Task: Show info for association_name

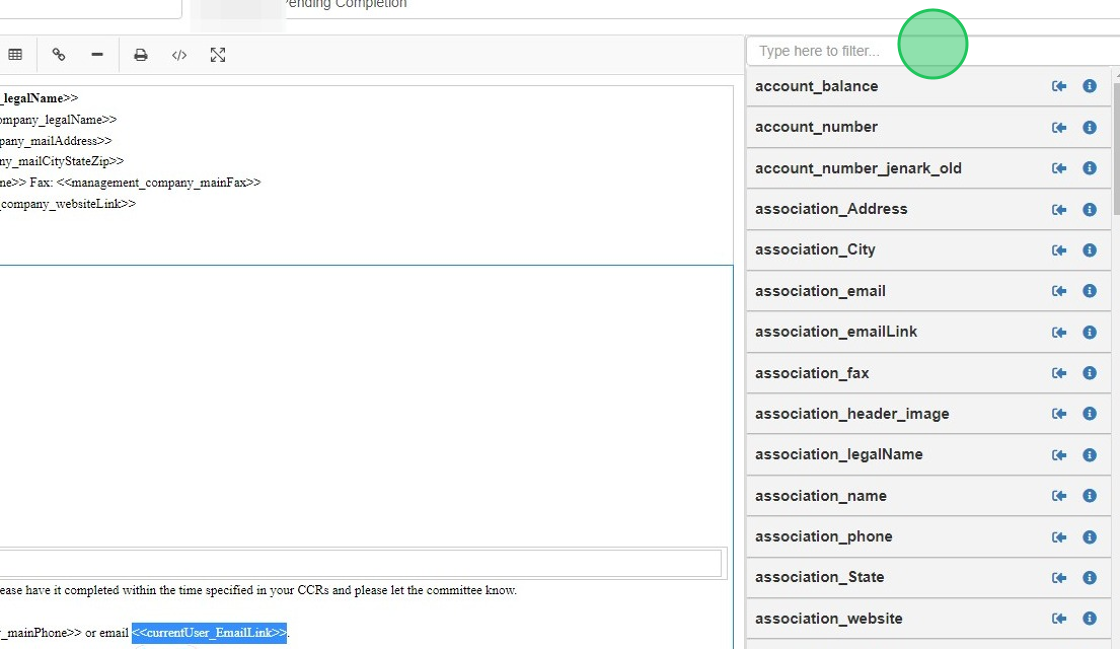Action: click(x=1089, y=496)
